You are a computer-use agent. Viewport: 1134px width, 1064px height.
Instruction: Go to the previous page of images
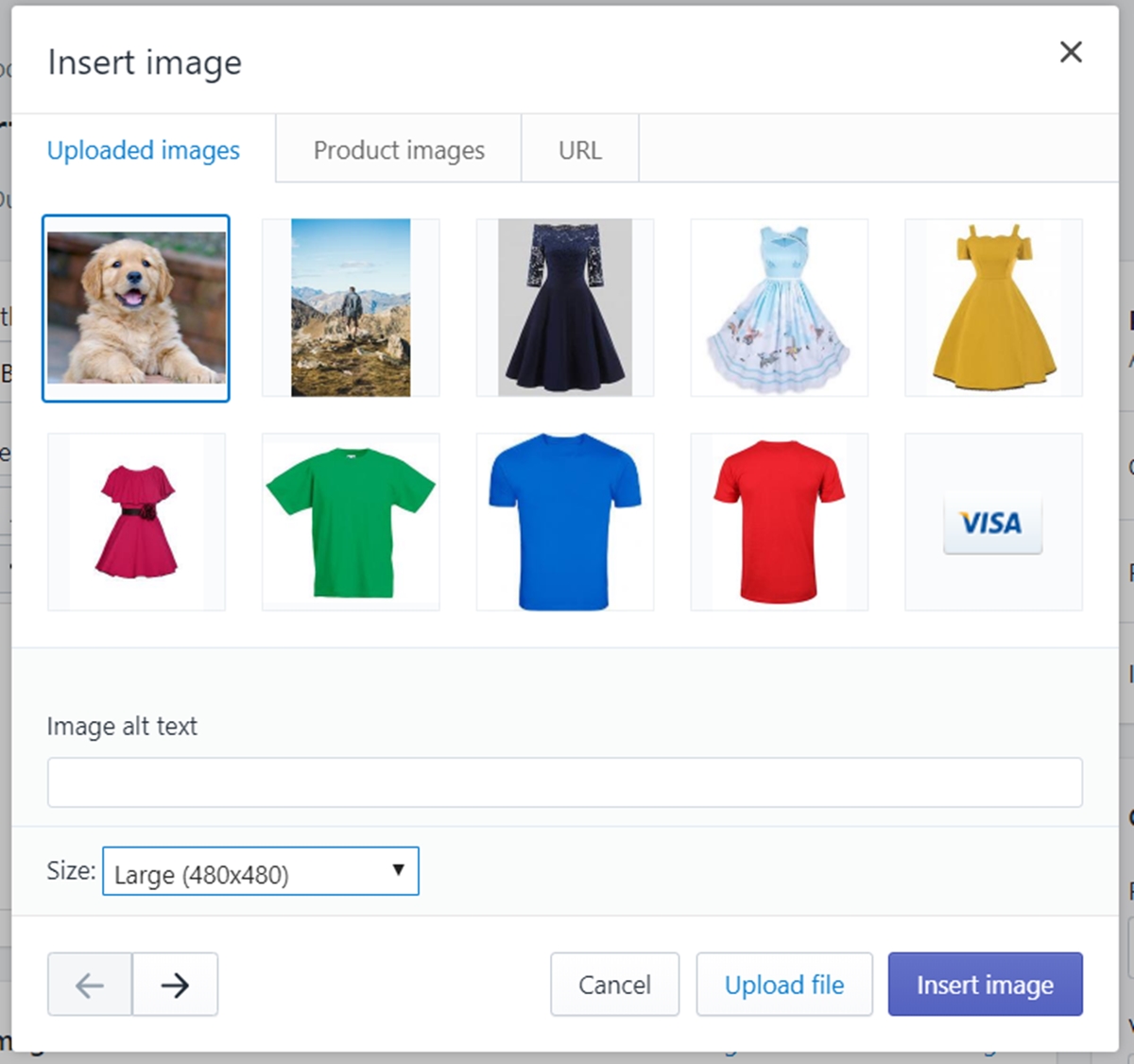click(x=90, y=985)
